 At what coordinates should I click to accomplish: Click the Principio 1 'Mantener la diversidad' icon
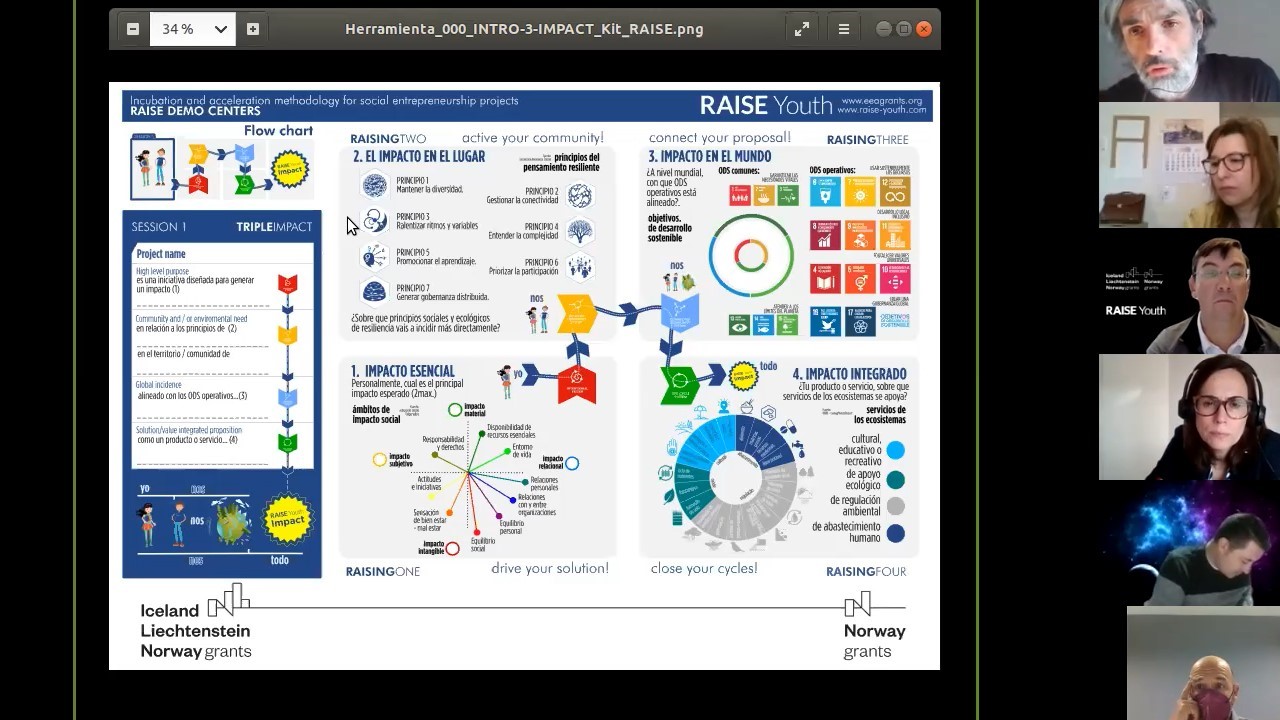374,186
